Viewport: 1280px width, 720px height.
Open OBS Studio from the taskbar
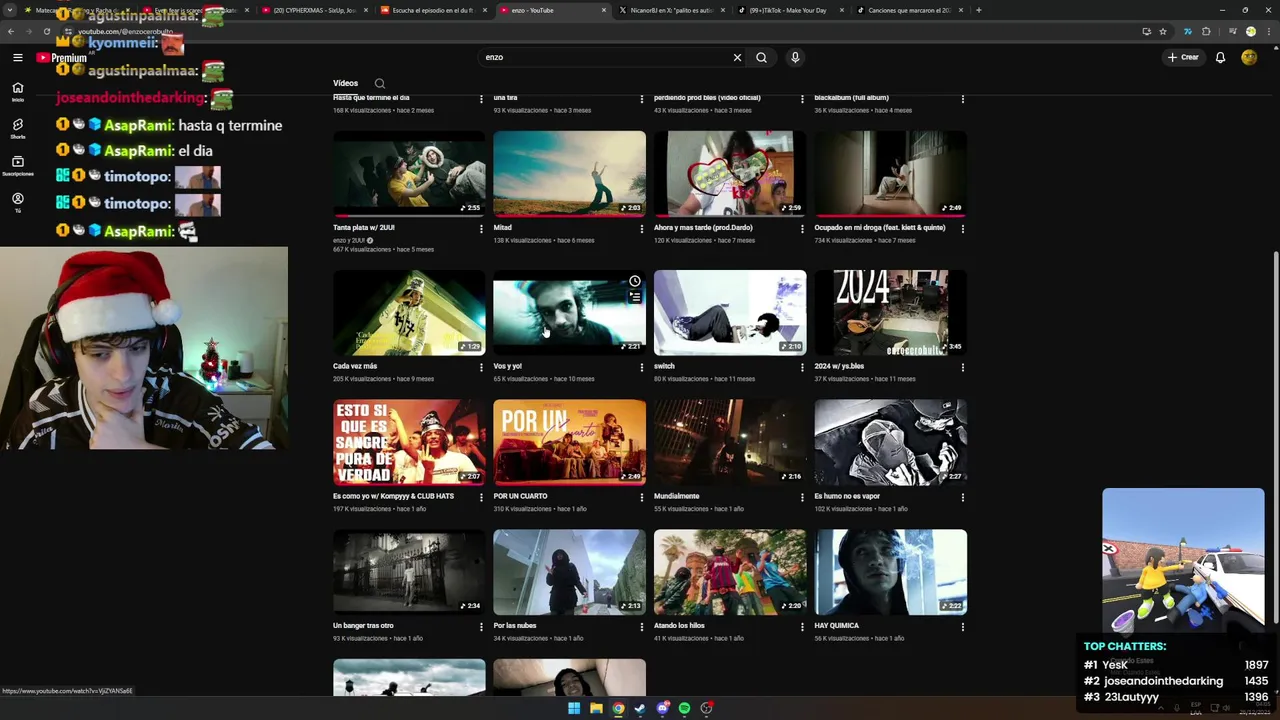tap(706, 708)
